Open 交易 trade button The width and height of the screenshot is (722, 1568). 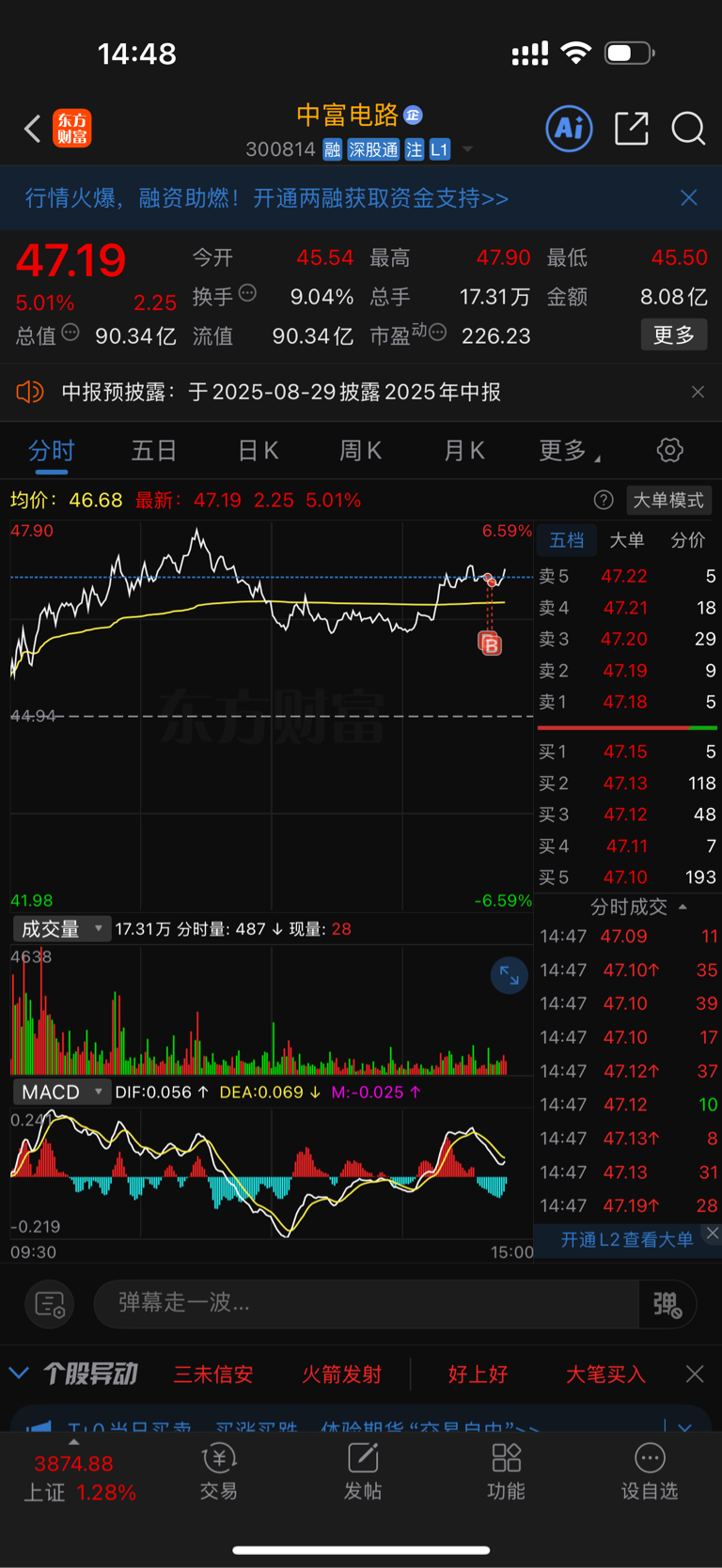point(219,1472)
